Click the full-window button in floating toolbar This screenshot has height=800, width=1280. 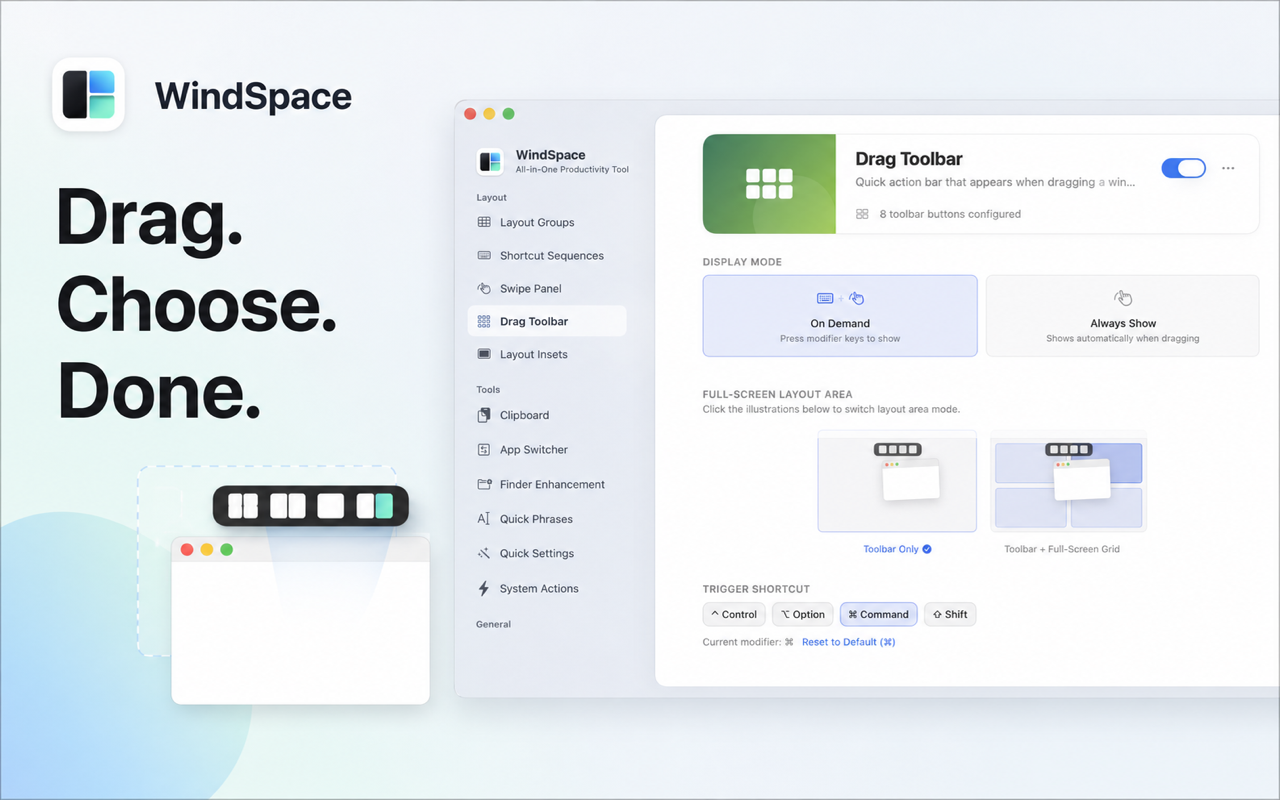click(x=330, y=506)
